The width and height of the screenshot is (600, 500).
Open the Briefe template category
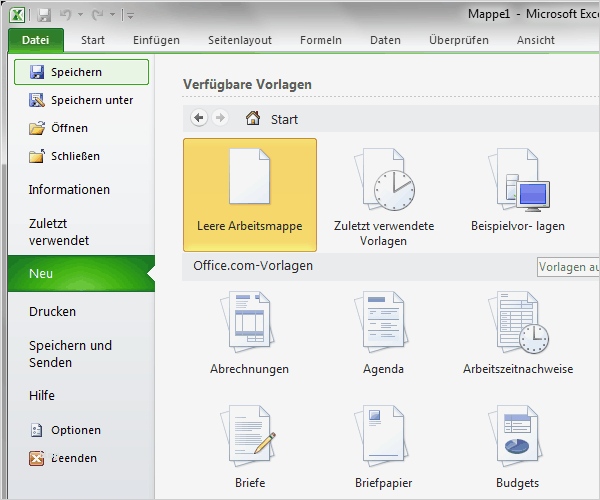tap(250, 447)
